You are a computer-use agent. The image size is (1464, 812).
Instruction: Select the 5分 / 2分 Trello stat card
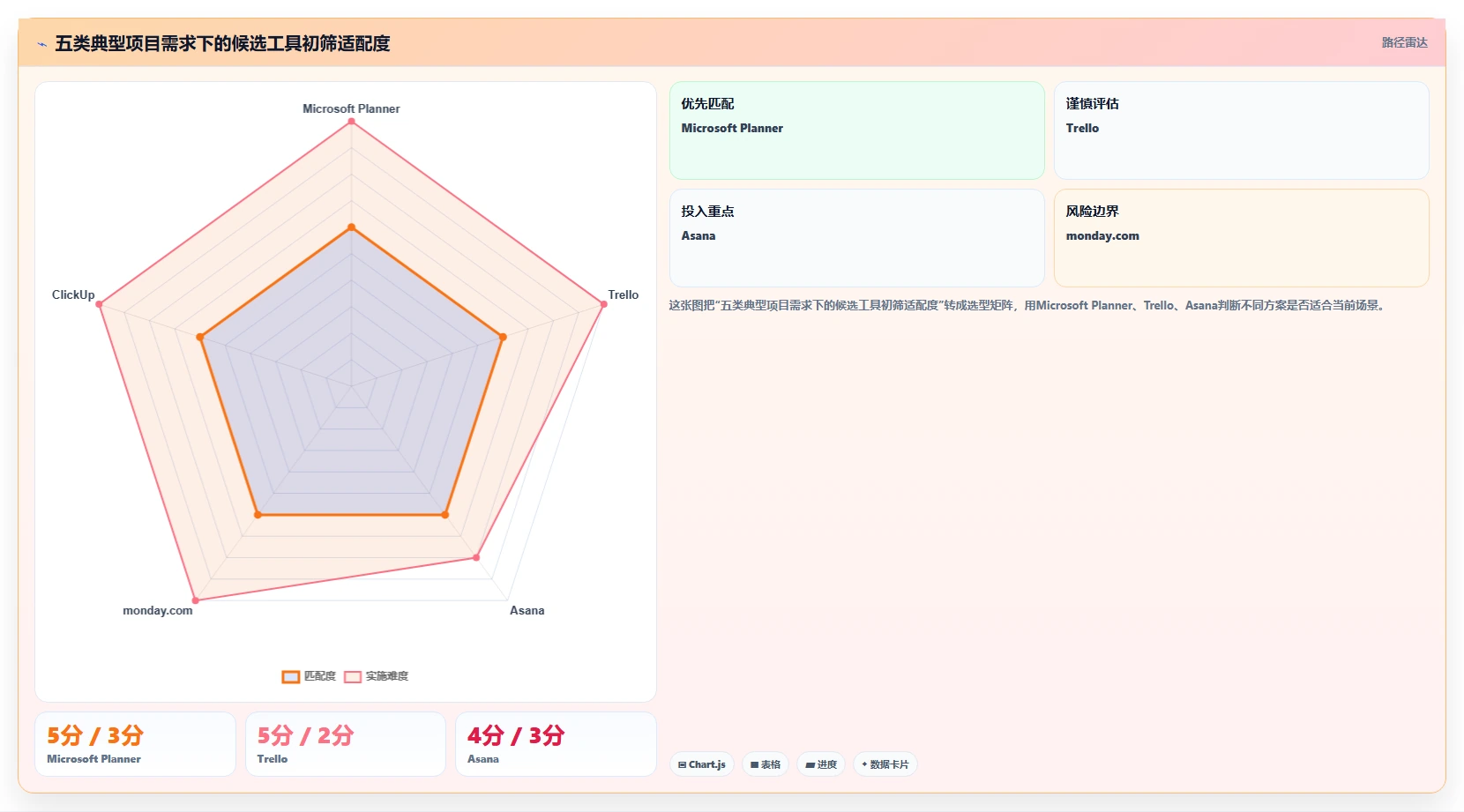[346, 744]
